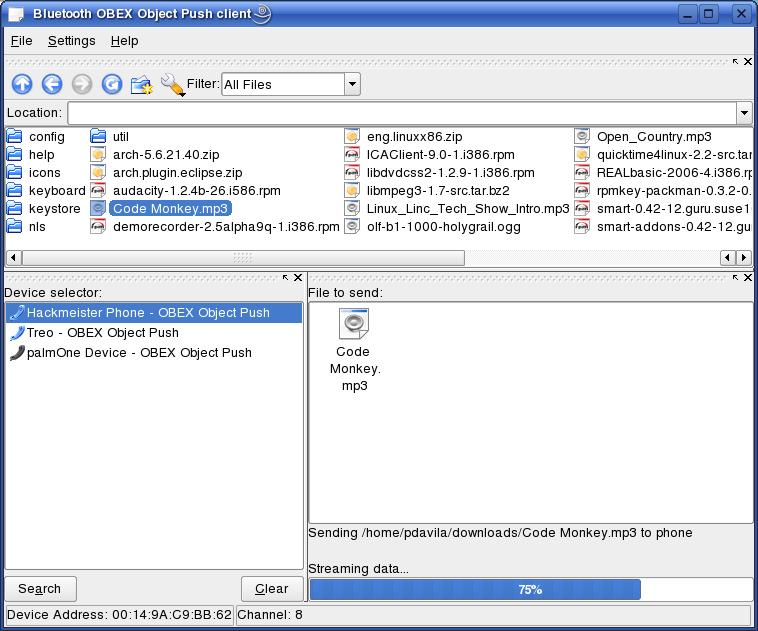Expand the Filter All Files dropdown
758x631 pixels.
click(352, 85)
